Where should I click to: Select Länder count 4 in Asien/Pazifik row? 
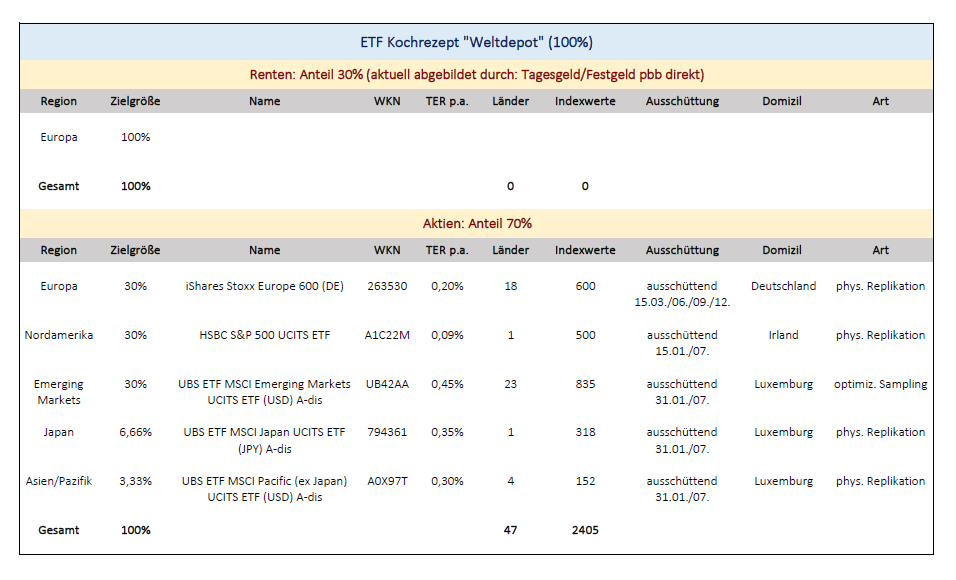pyautogui.click(x=510, y=481)
